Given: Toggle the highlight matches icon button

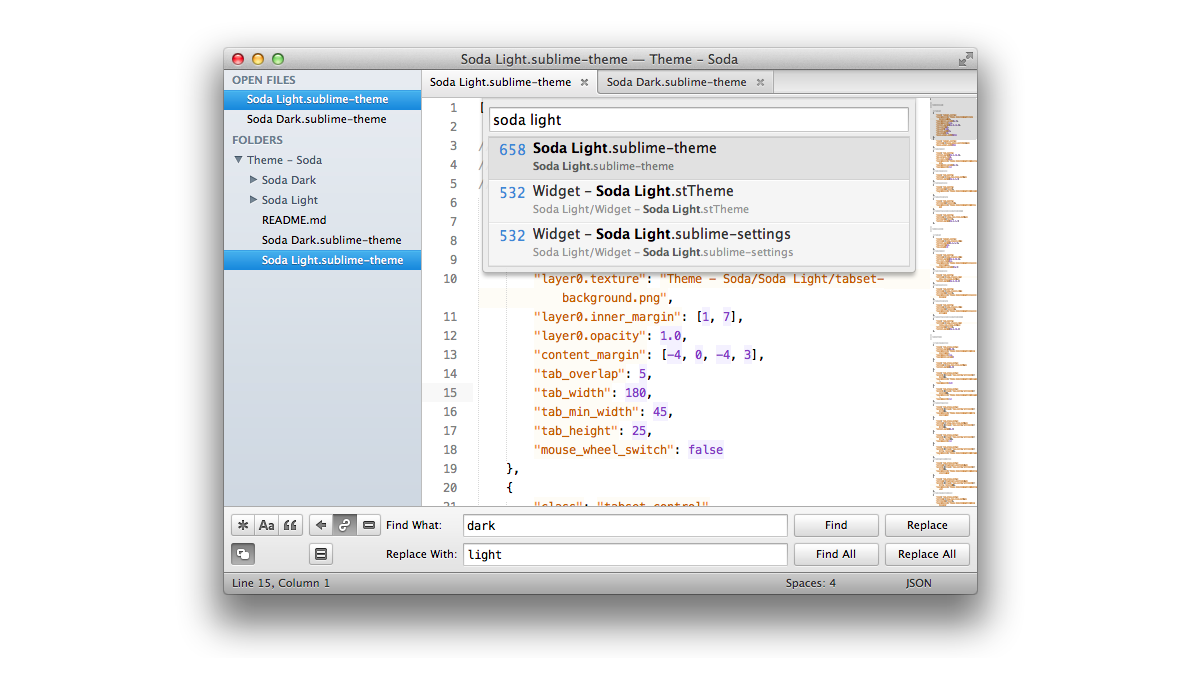Looking at the screenshot, I should pos(321,554).
